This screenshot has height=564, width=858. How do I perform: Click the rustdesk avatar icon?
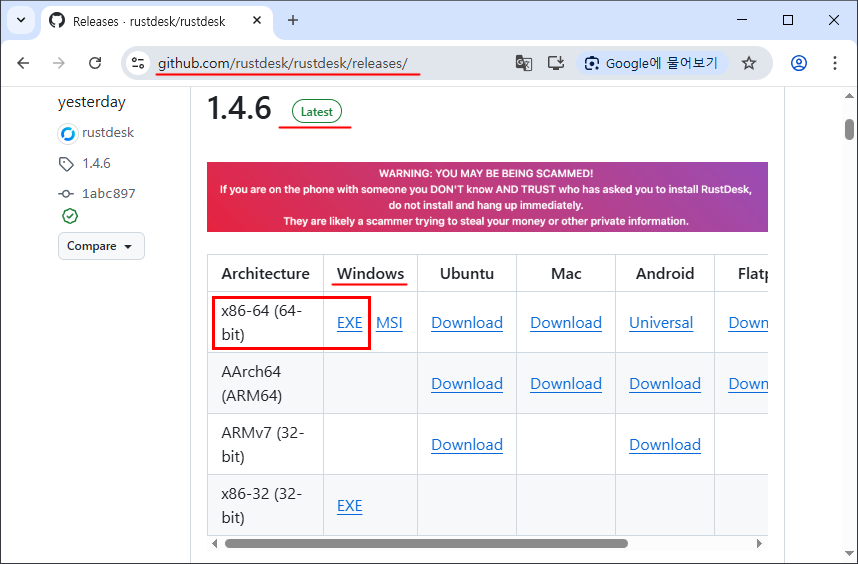coord(68,133)
